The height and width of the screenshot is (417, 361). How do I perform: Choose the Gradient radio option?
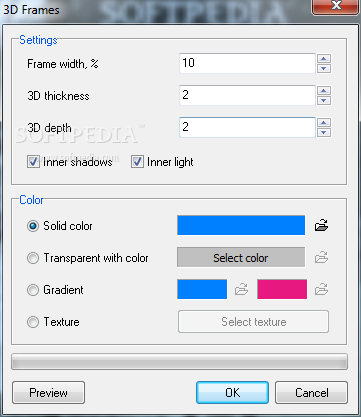(33, 290)
